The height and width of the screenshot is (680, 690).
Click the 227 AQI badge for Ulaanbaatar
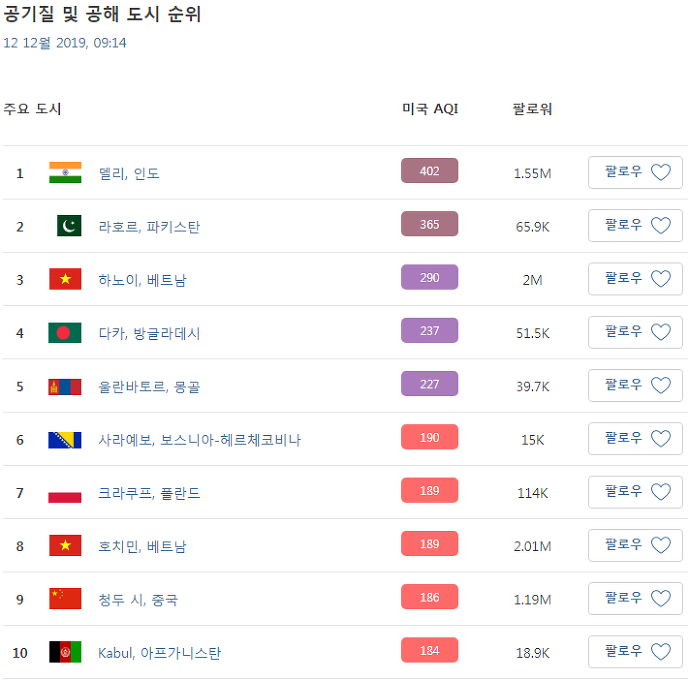point(429,384)
